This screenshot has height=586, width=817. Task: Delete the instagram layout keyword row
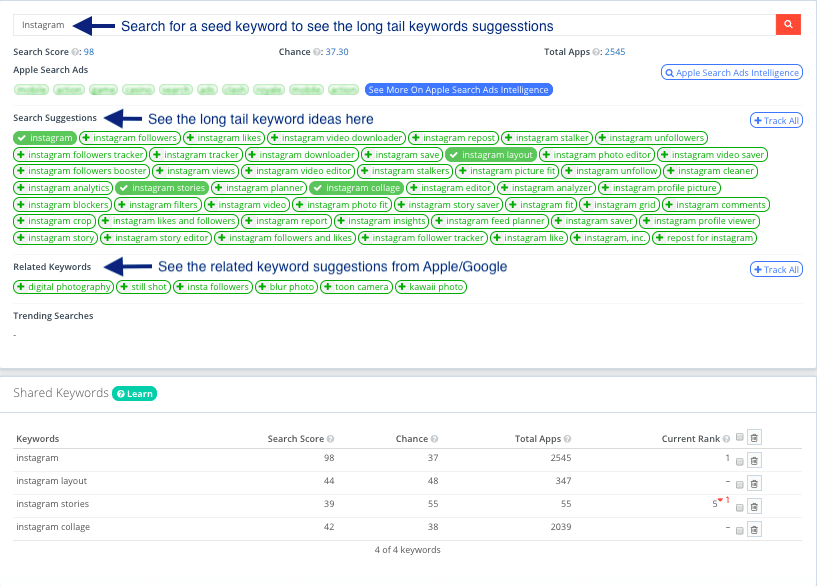tap(754, 483)
